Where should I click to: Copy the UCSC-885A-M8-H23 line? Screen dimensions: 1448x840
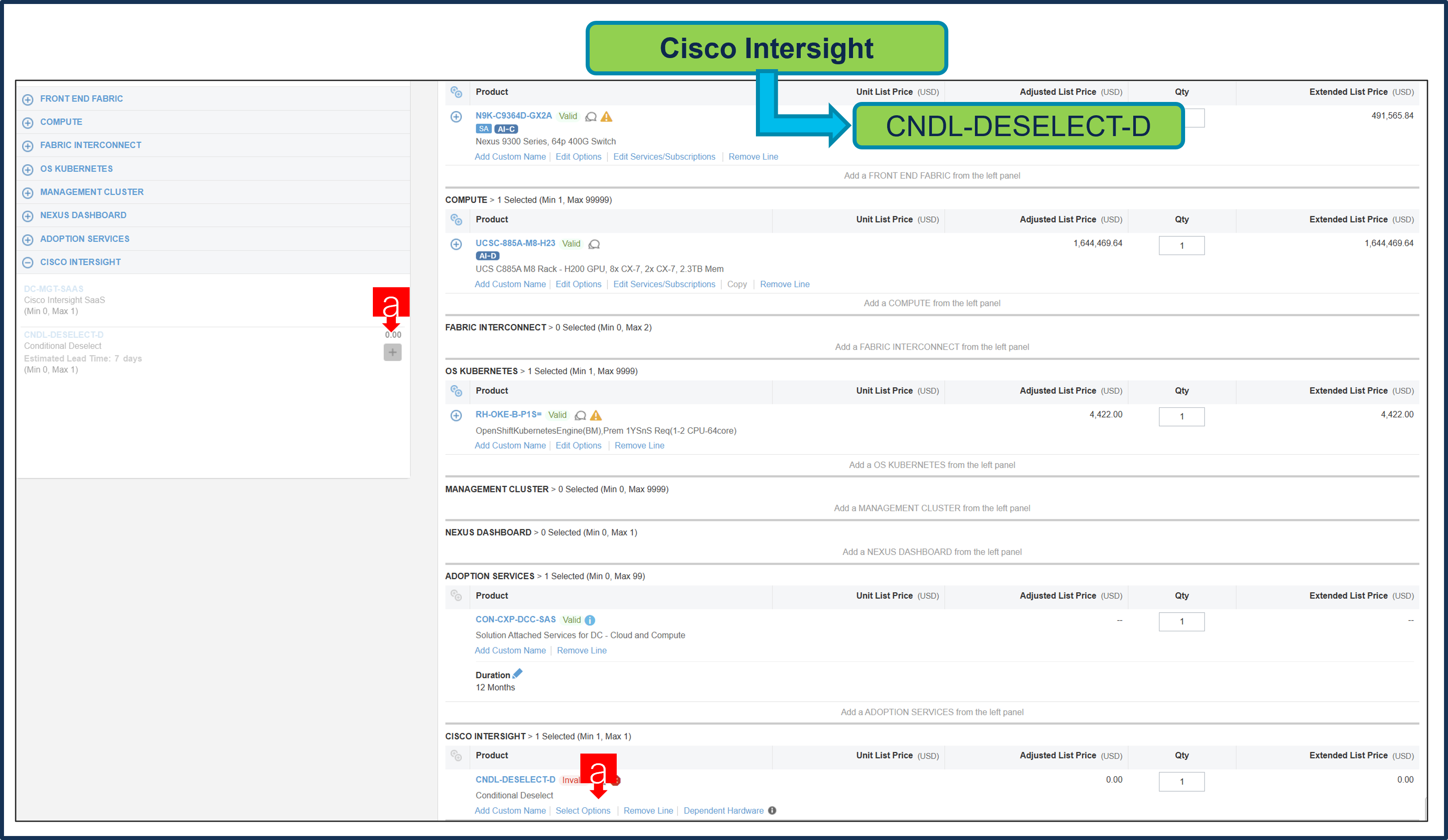pos(737,285)
